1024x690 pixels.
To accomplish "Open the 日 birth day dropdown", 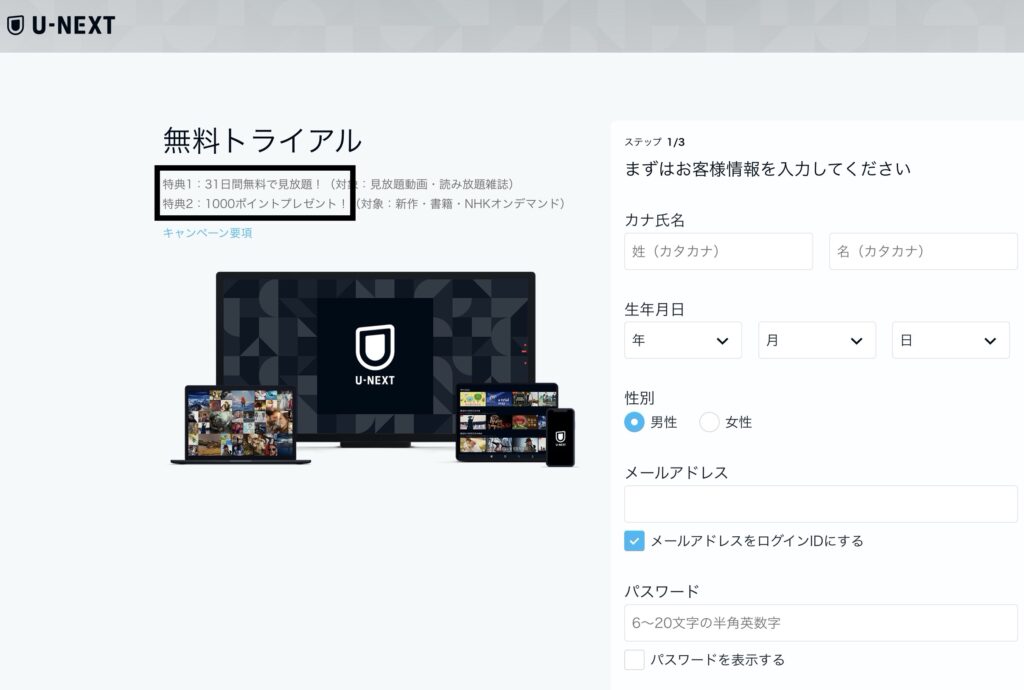I will (x=951, y=340).
